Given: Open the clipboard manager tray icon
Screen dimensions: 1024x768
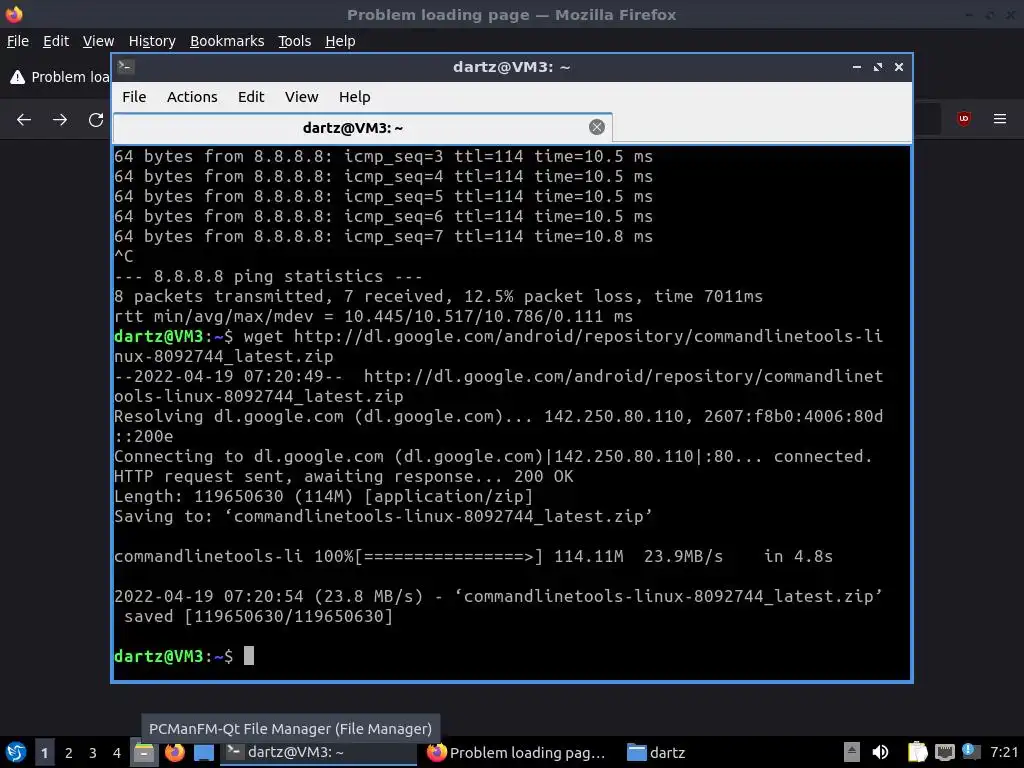Looking at the screenshot, I should point(917,752).
